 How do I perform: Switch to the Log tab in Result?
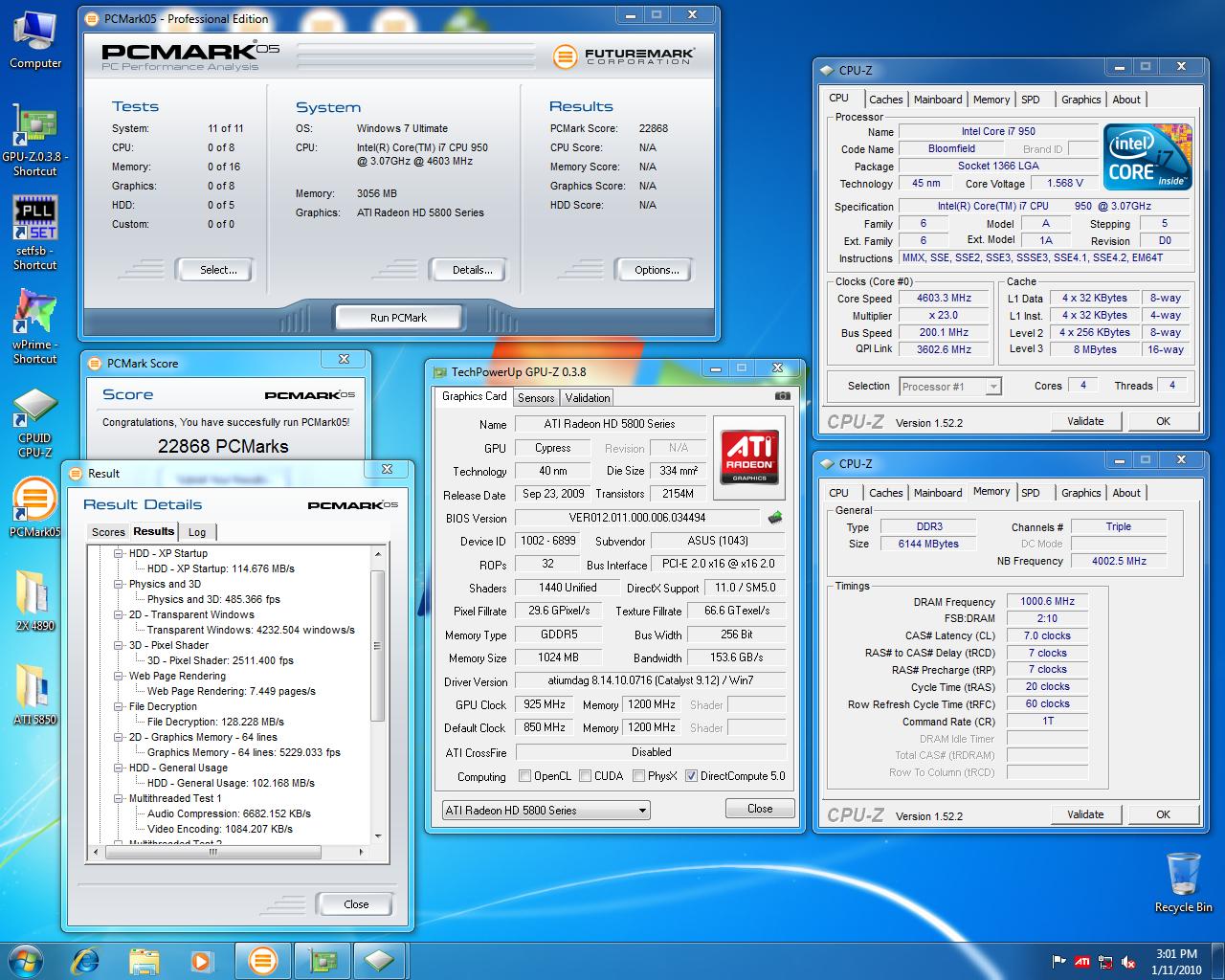pyautogui.click(x=197, y=532)
